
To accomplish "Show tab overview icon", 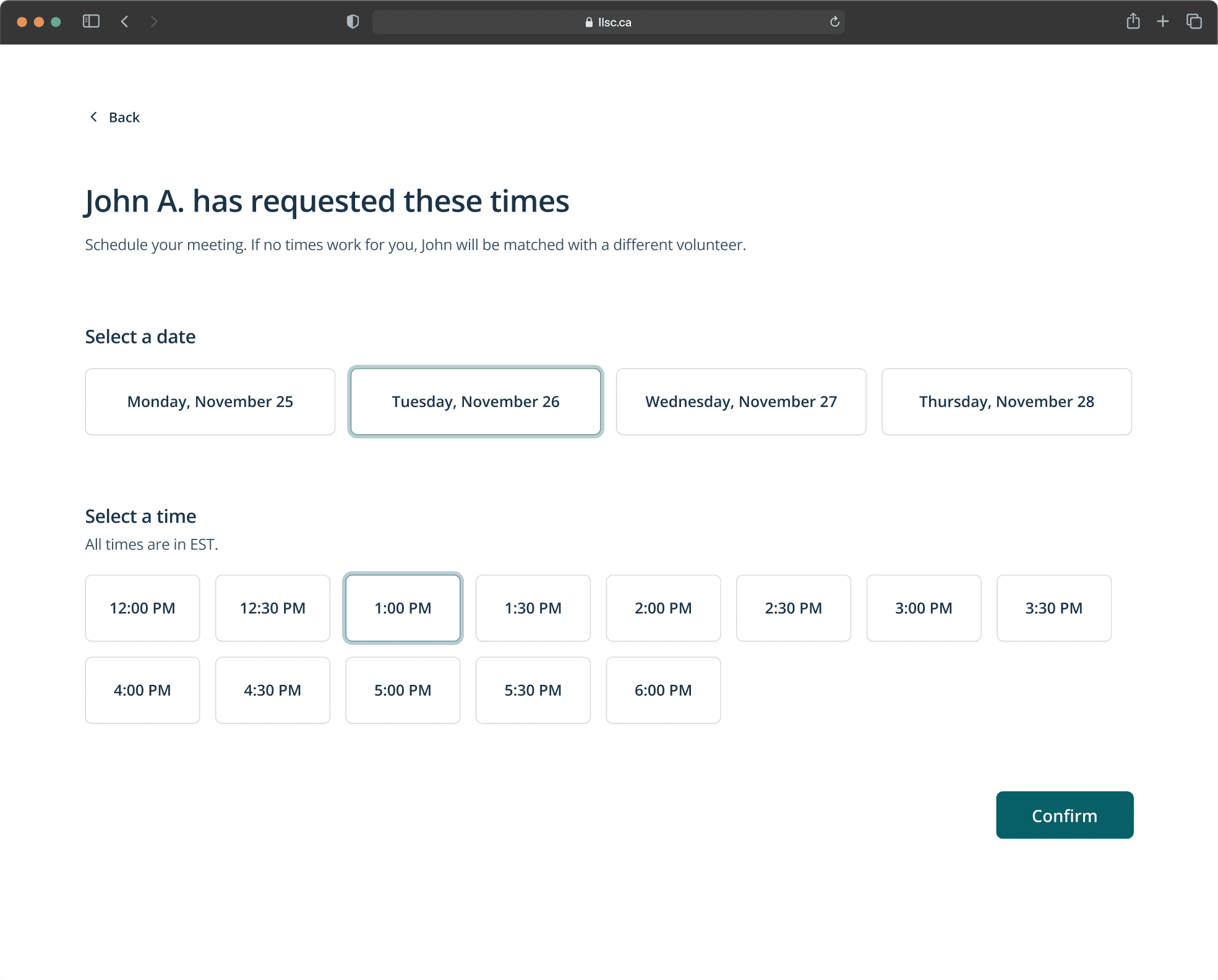I will pos(1193,22).
